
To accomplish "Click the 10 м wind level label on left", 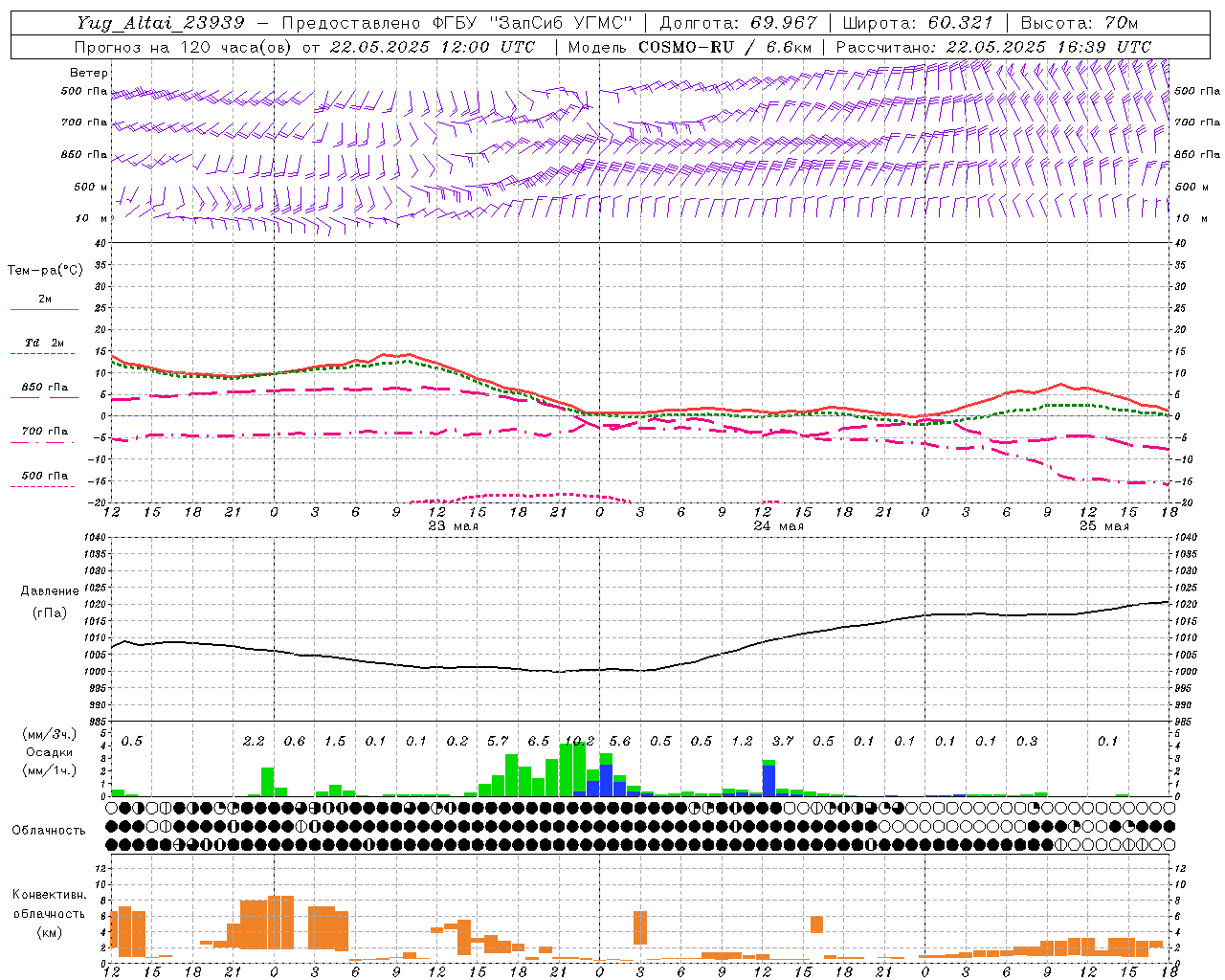I will tap(93, 218).
